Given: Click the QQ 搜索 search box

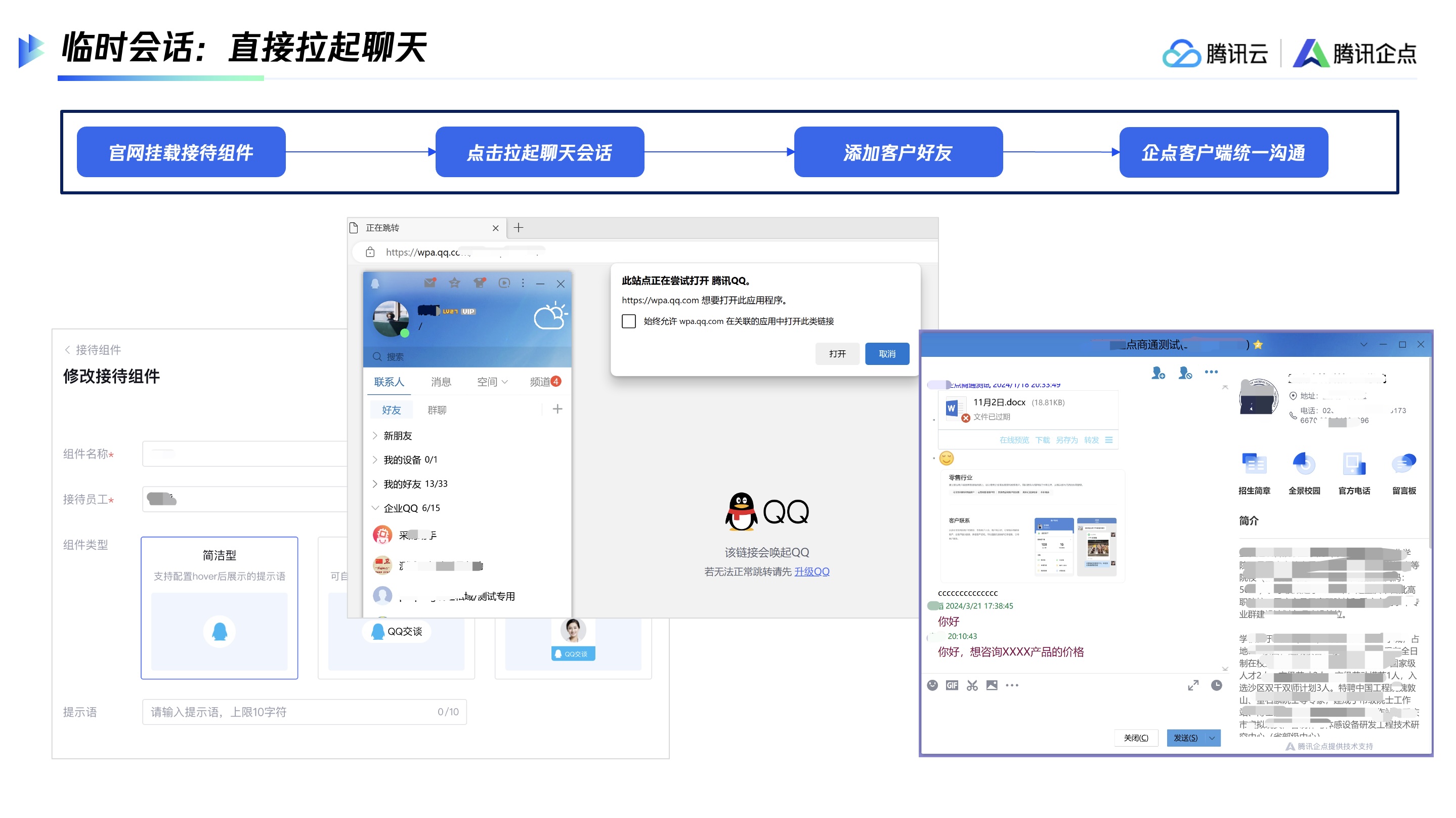Looking at the screenshot, I should point(467,356).
